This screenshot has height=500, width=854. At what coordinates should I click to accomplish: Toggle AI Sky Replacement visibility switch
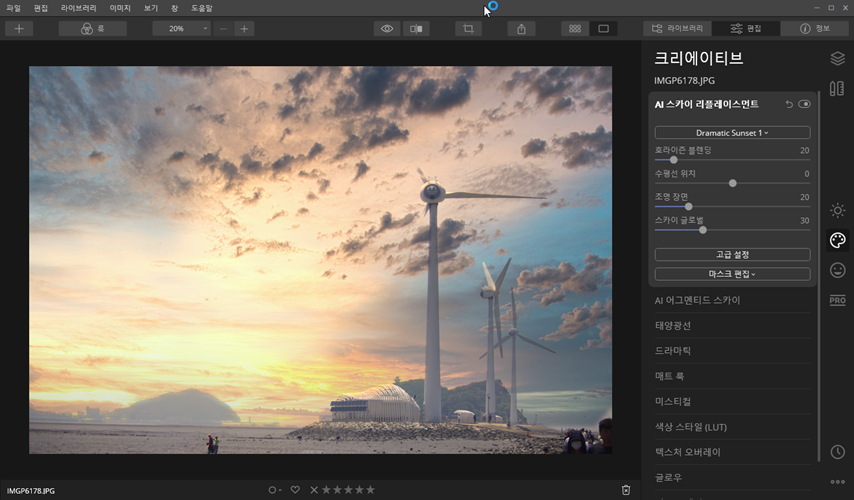pyautogui.click(x=805, y=104)
